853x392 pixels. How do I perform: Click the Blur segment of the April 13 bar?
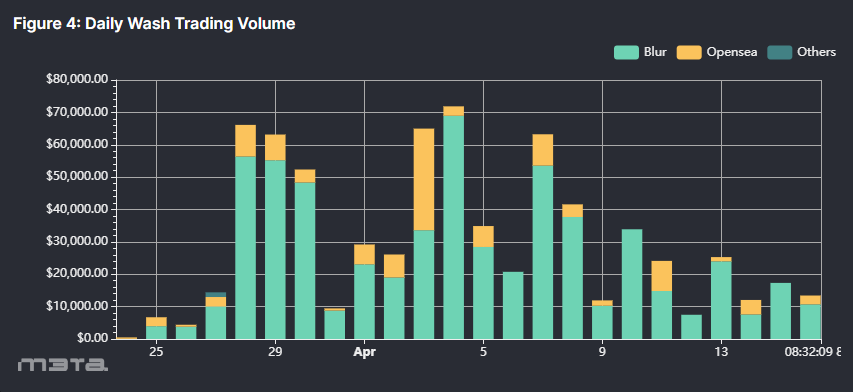(x=721, y=301)
